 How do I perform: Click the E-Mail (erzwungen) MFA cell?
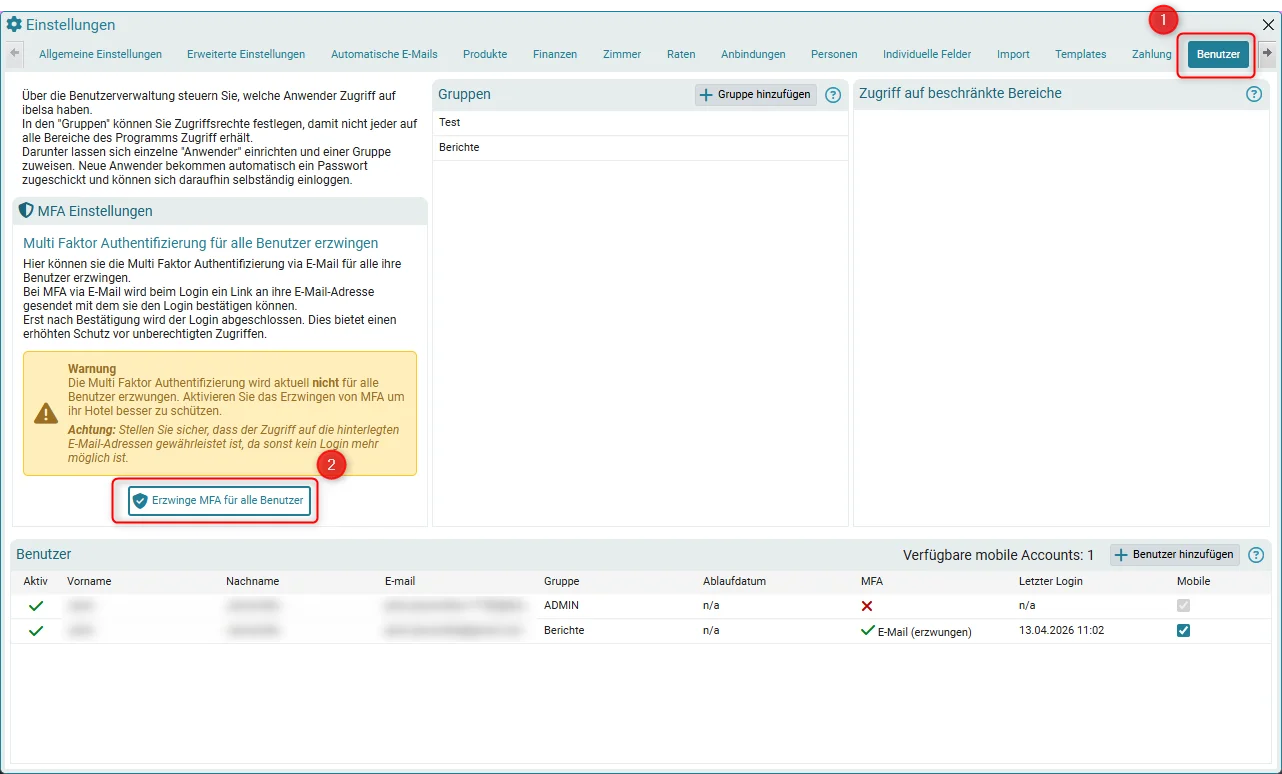pyautogui.click(x=916, y=631)
